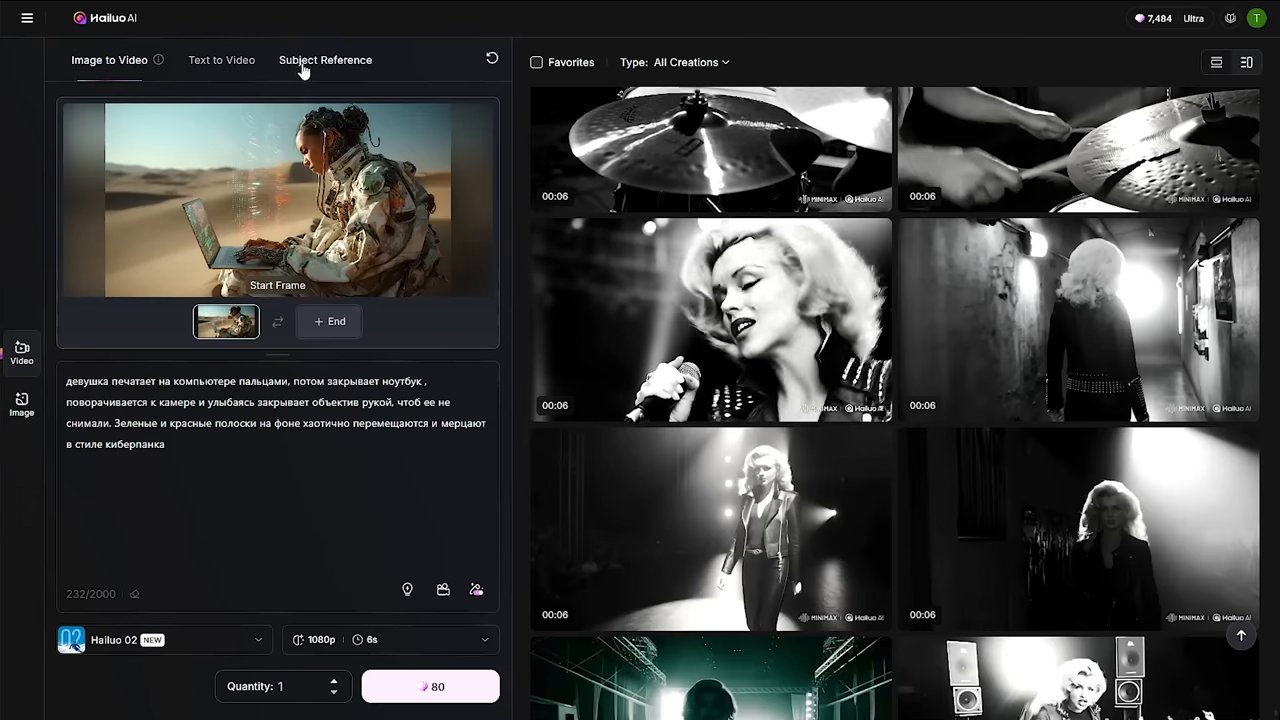Viewport: 1280px width, 720px height.
Task: Open the drummer hands with drumsticks video
Action: pos(1079,149)
